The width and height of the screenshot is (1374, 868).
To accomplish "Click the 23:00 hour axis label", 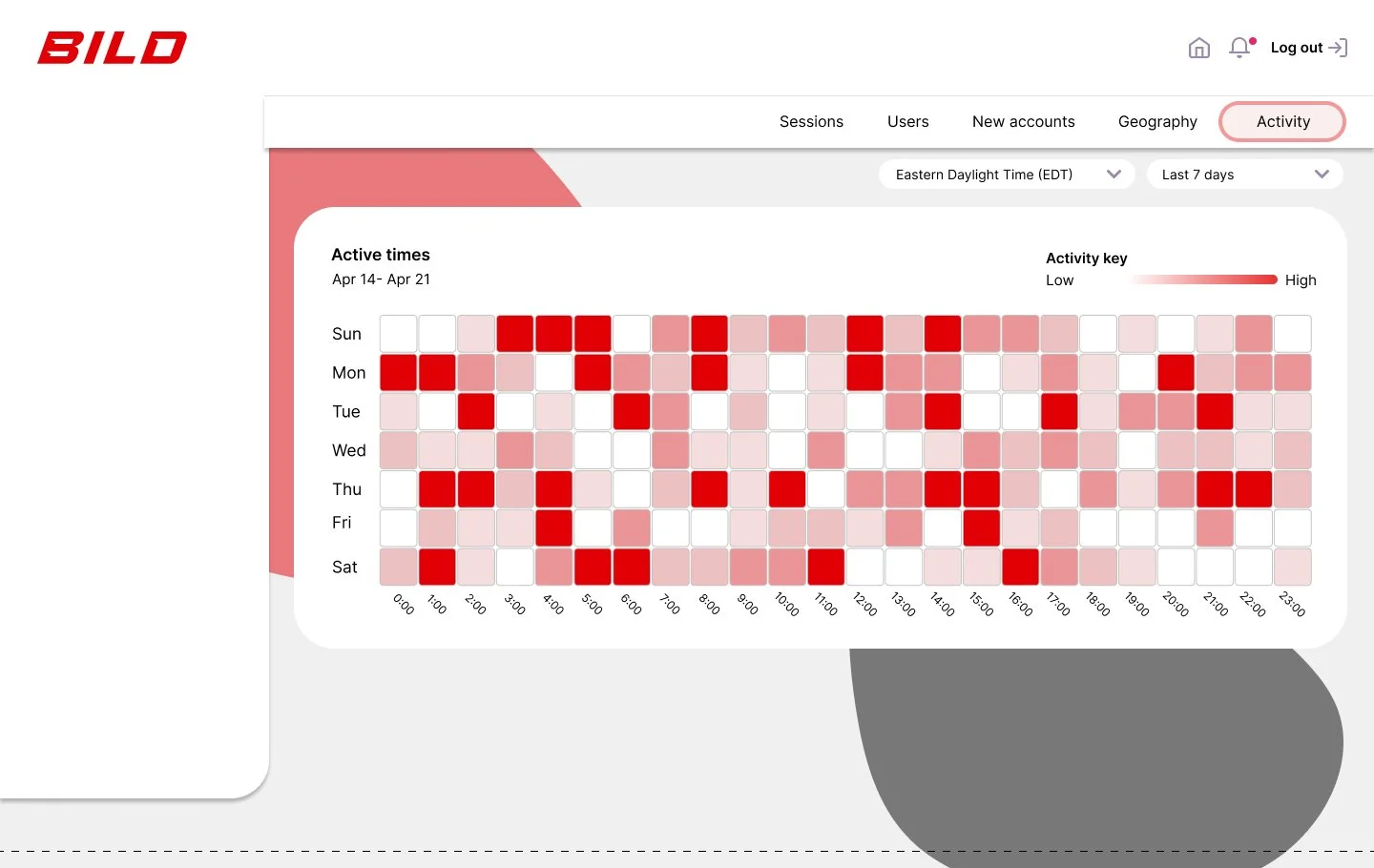I will click(1293, 604).
